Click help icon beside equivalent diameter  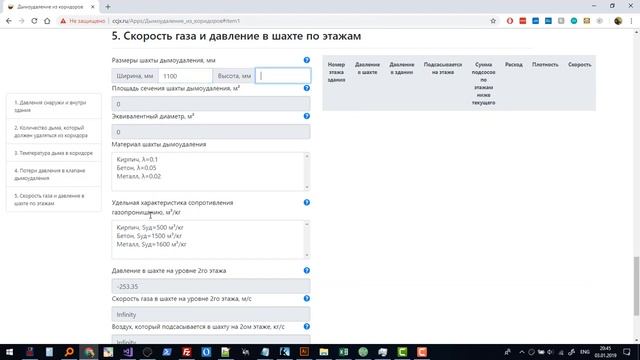tap(307, 116)
